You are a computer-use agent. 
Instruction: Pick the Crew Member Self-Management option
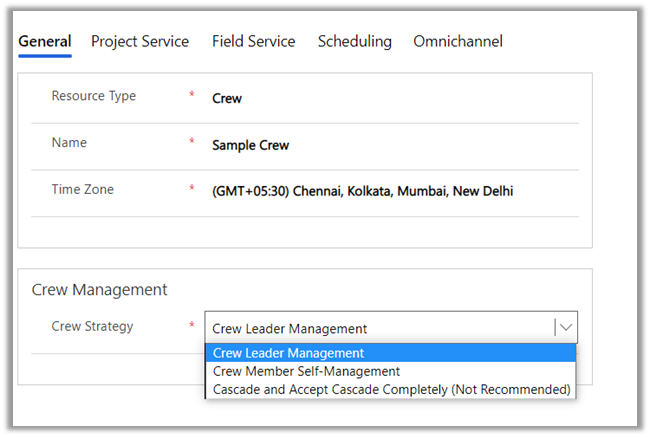point(306,371)
